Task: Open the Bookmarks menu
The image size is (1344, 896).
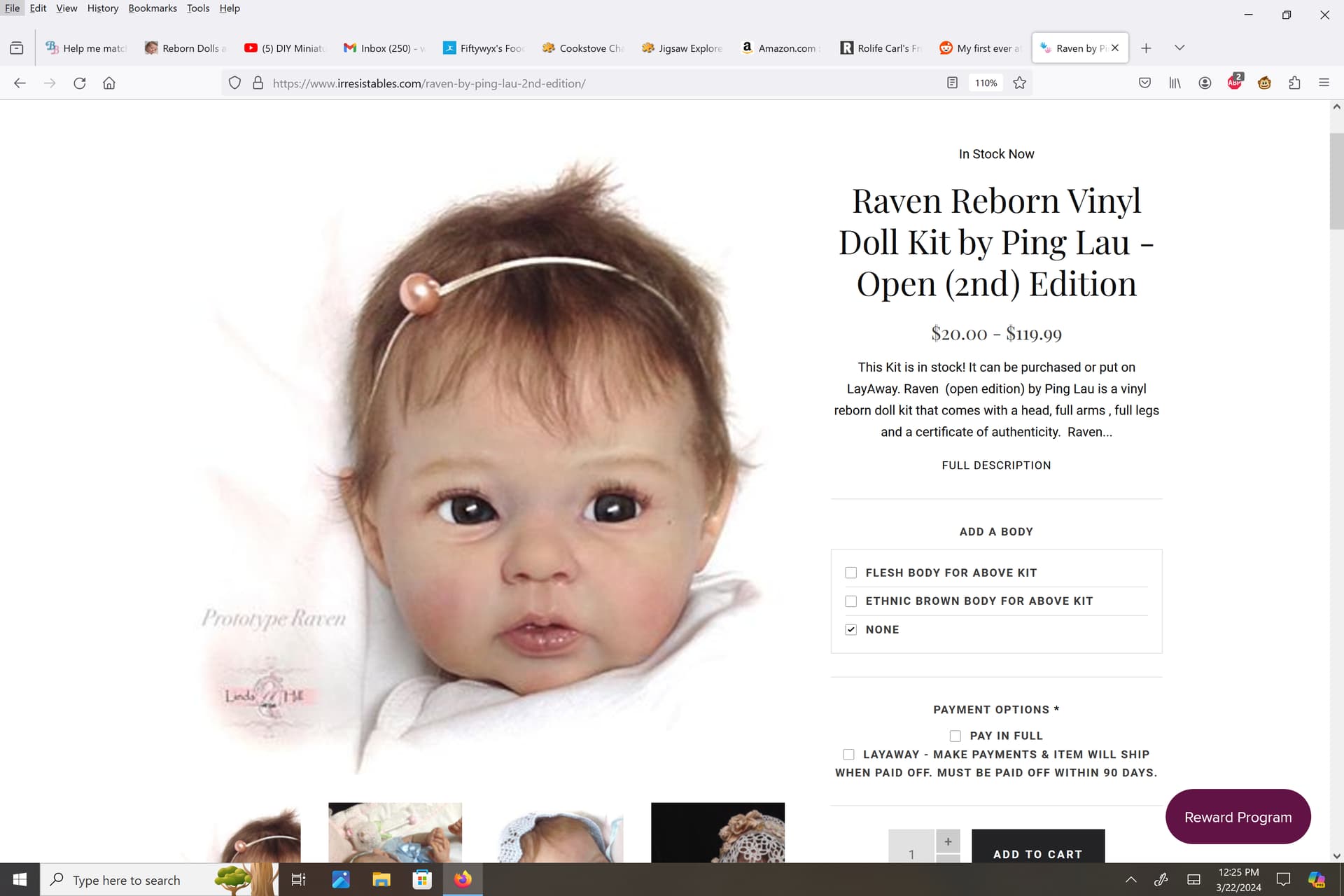Action: pos(153,8)
